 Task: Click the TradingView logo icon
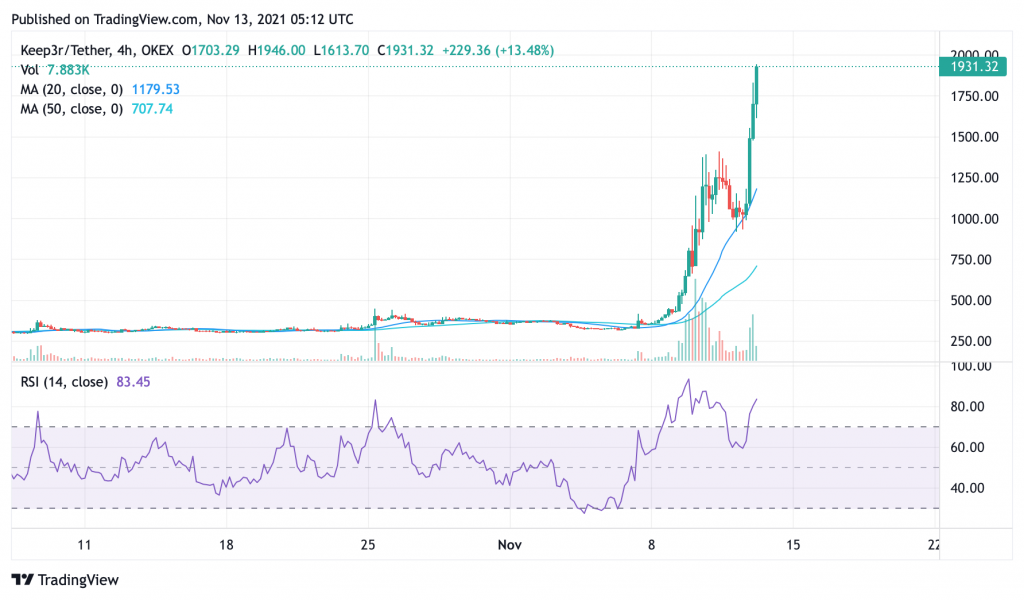pos(23,580)
